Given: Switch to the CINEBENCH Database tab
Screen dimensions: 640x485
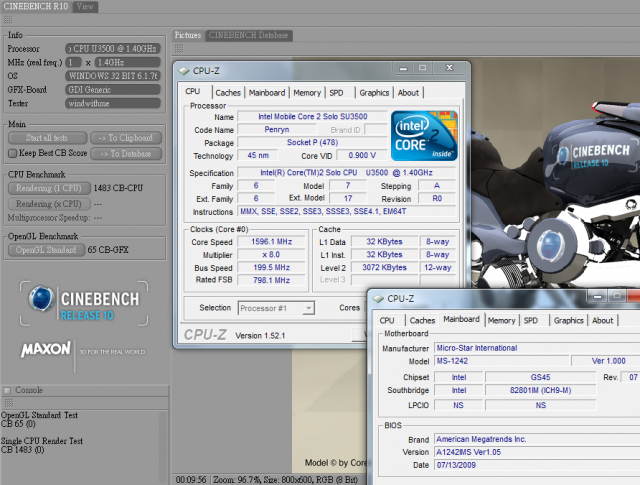Looking at the screenshot, I should 249,35.
